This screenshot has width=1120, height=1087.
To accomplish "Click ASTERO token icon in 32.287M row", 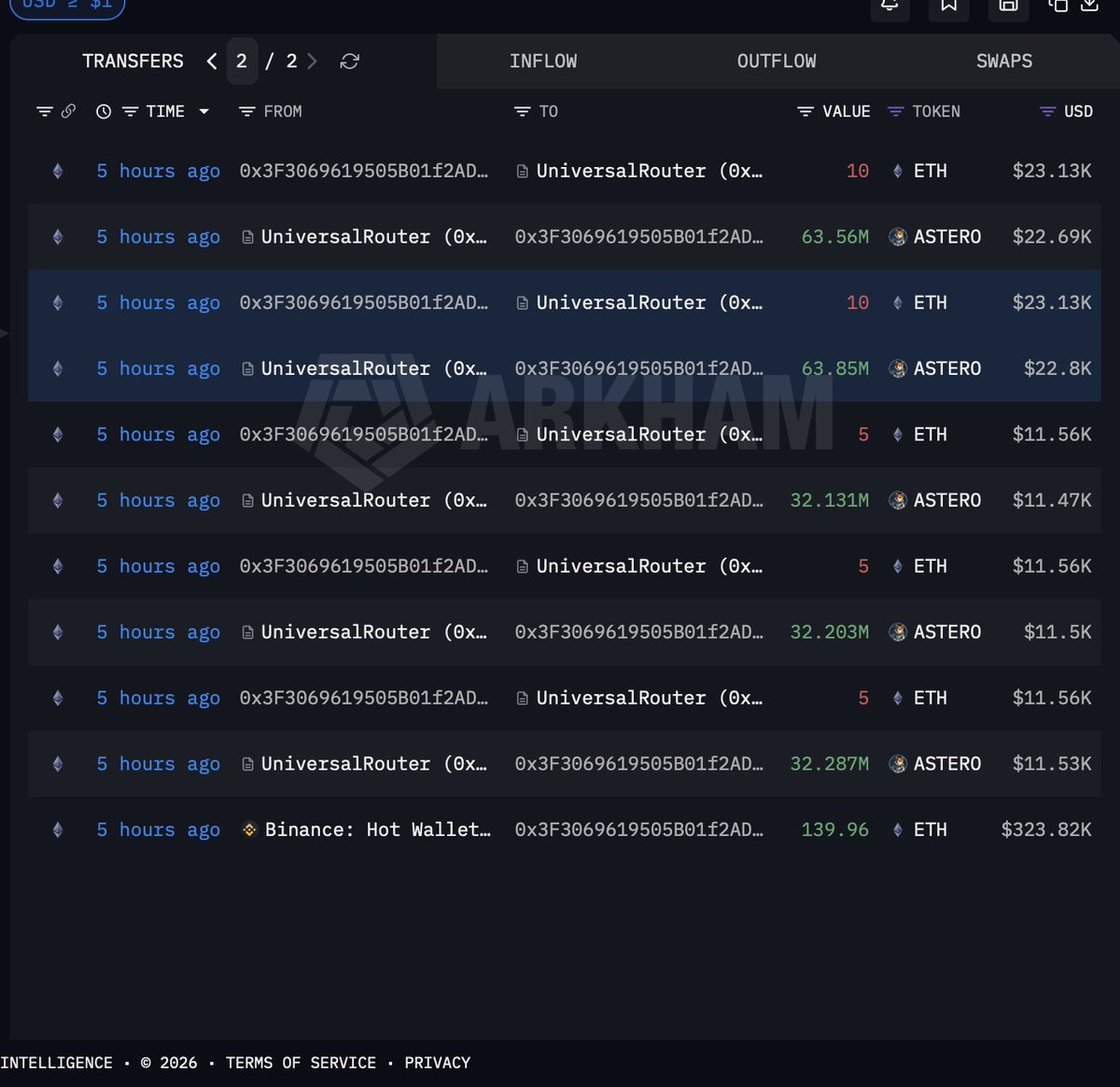I will click(x=898, y=764).
